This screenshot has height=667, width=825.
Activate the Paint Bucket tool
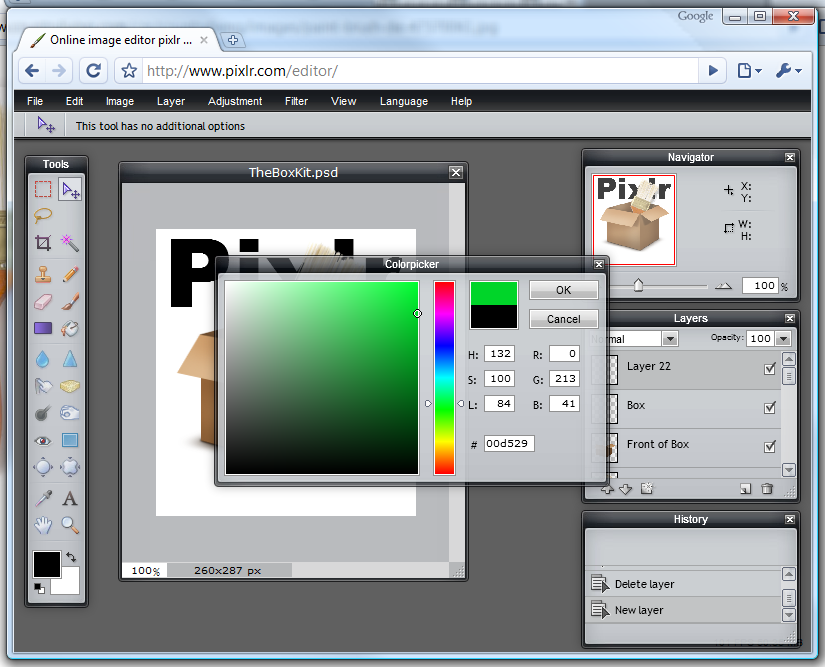pos(70,328)
